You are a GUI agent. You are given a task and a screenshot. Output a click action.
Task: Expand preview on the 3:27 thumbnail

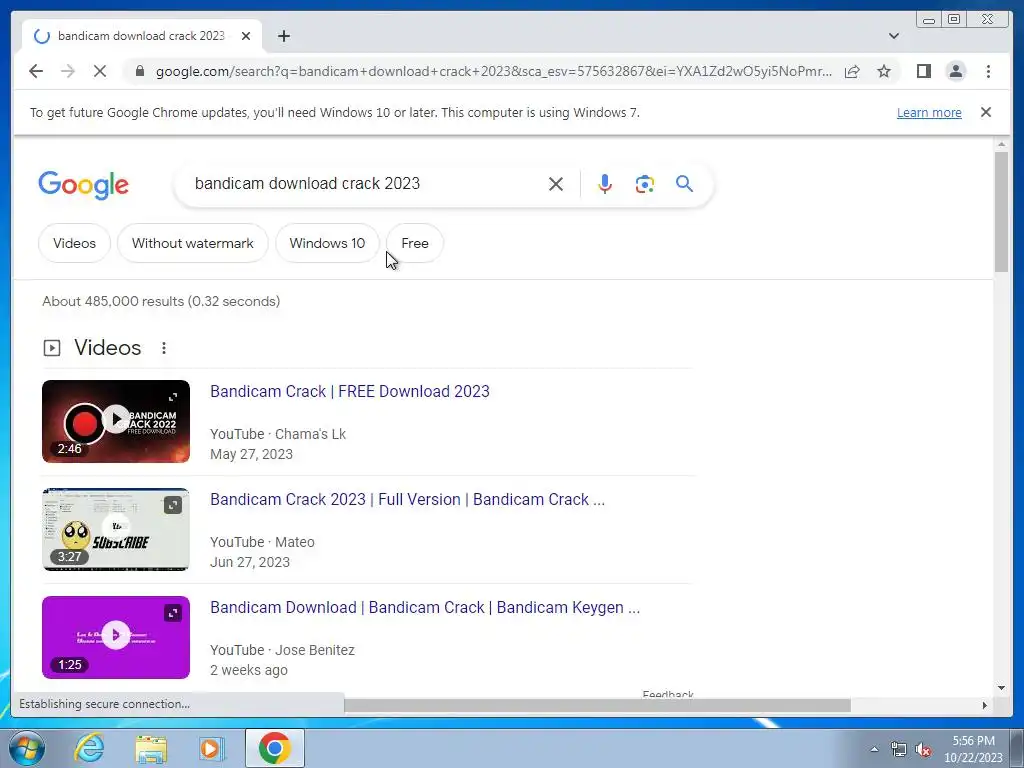173,505
